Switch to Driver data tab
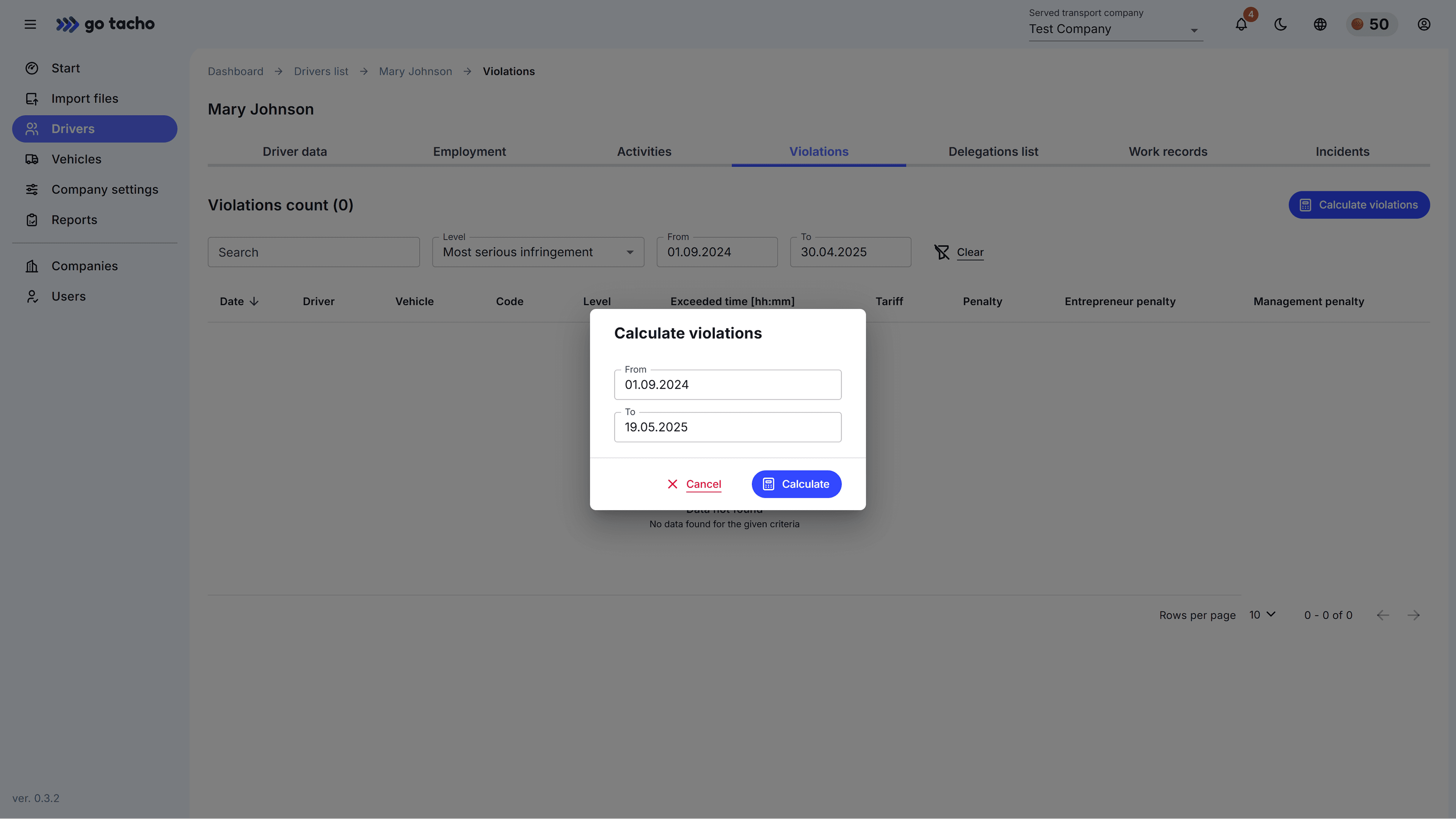The image size is (1456, 819). [295, 151]
